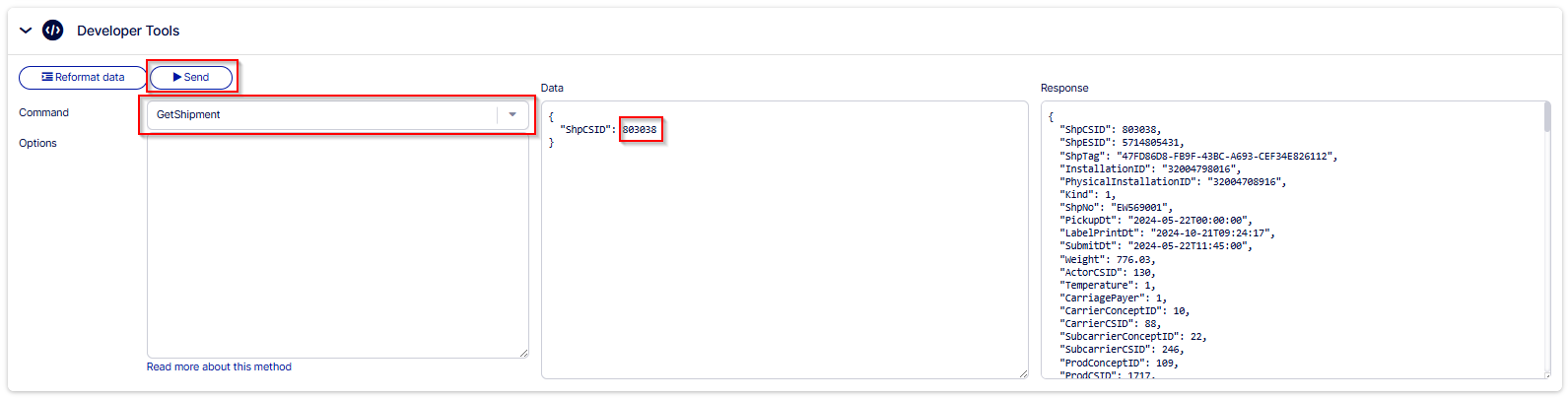The image size is (1568, 398).
Task: Click the Command label
Action: [x=44, y=112]
